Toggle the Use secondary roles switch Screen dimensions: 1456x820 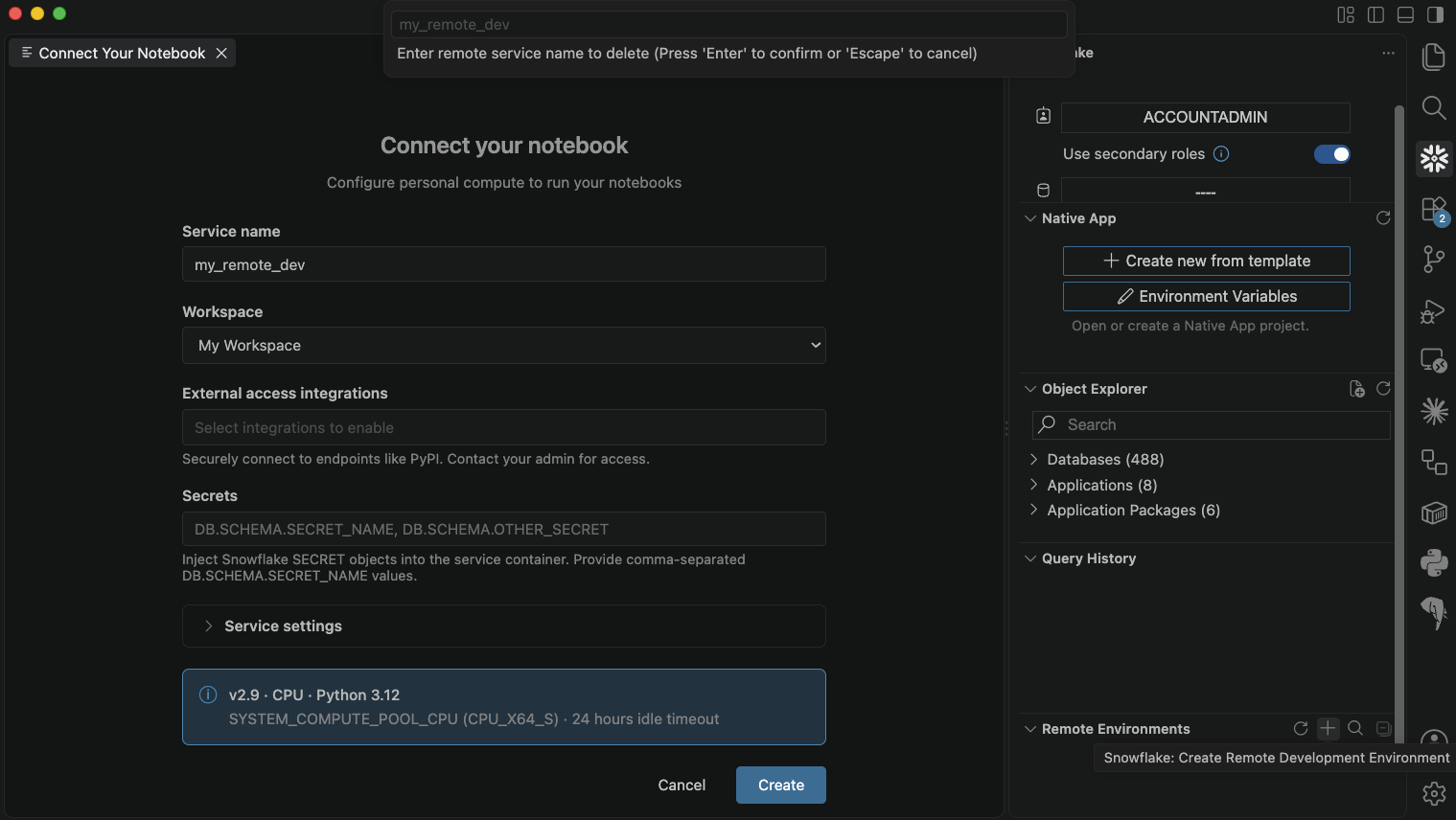[x=1332, y=154]
